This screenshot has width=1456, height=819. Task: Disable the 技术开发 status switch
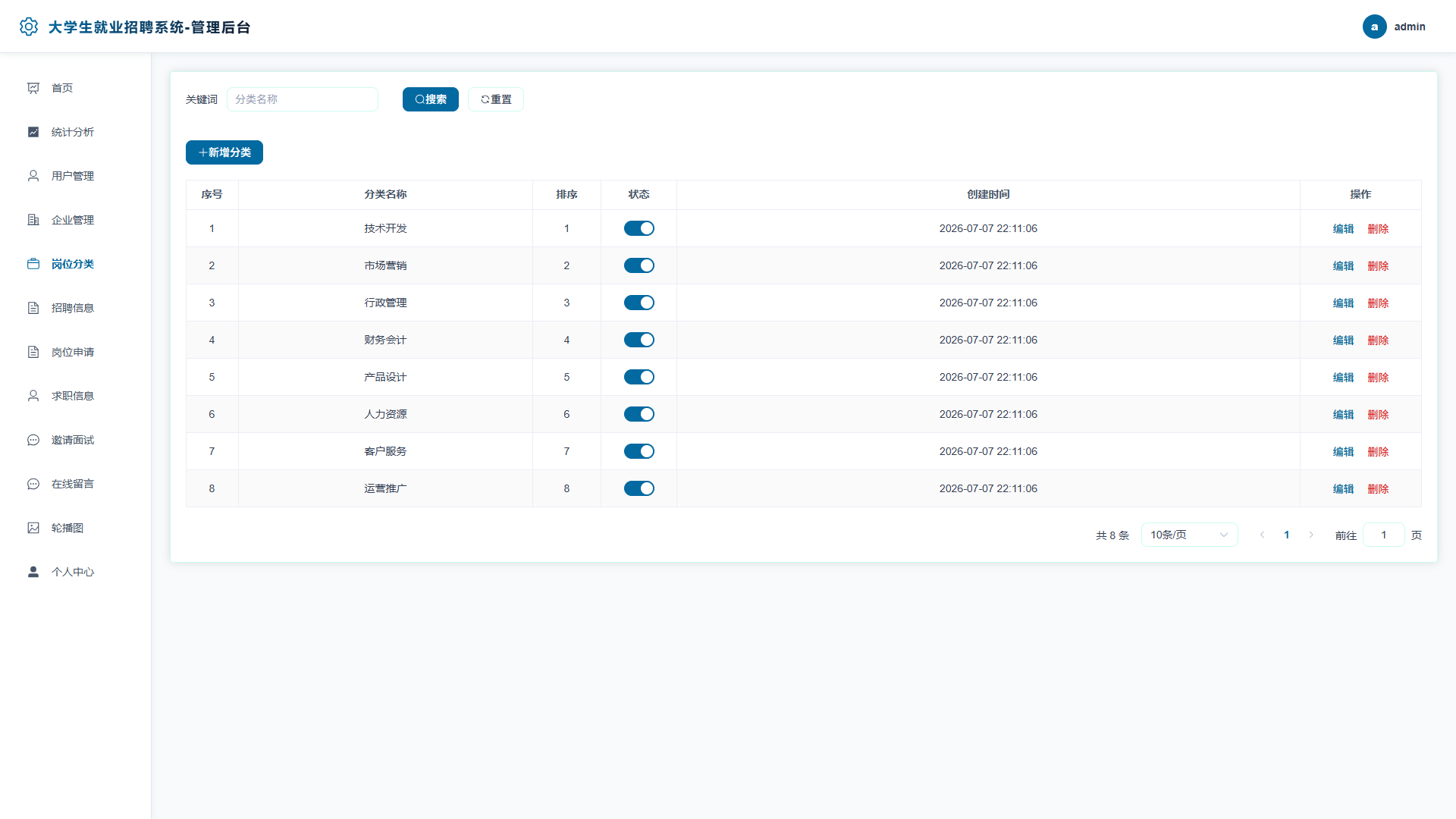[639, 228]
